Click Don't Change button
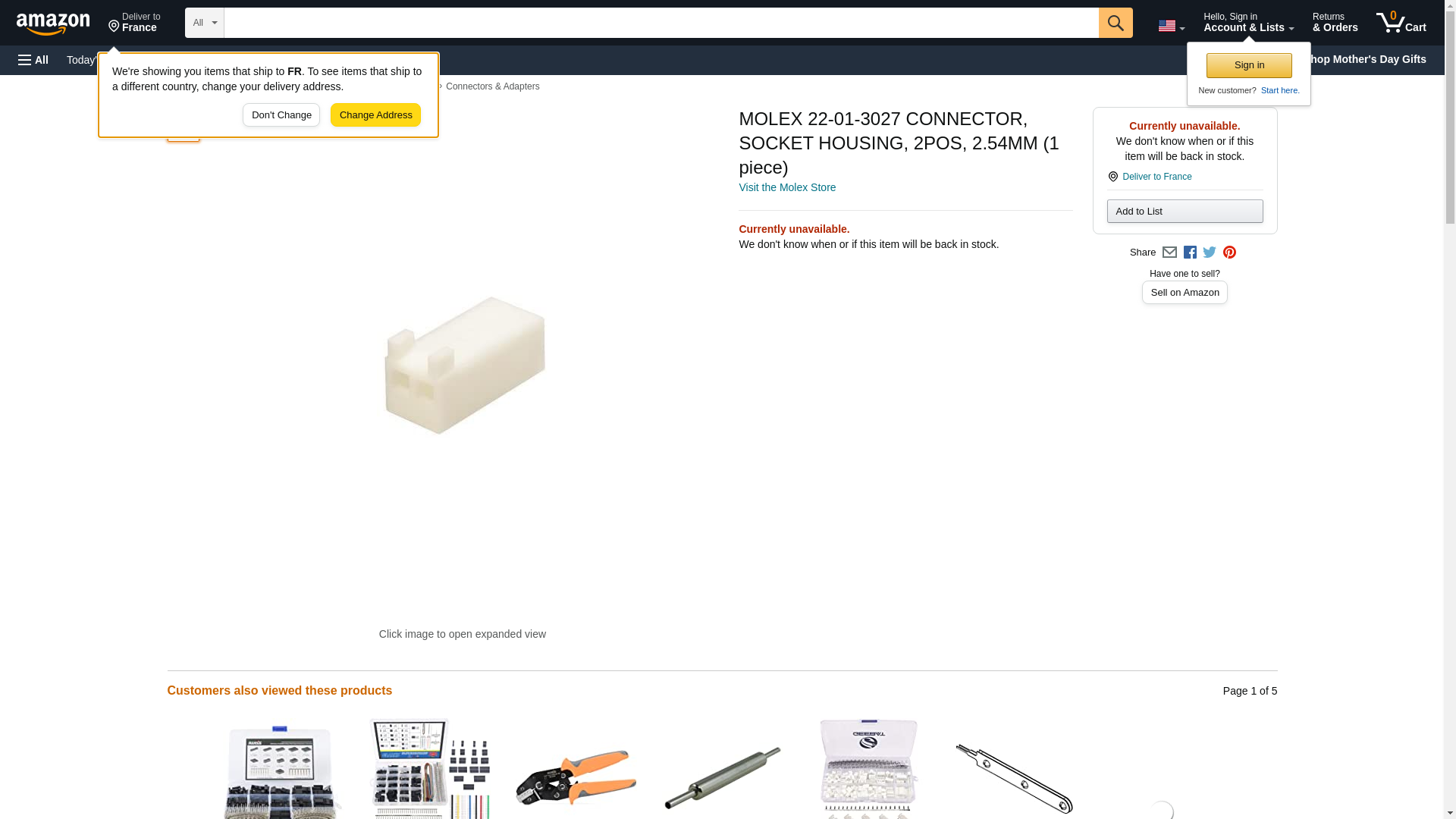This screenshot has width=1456, height=819. [x=281, y=115]
